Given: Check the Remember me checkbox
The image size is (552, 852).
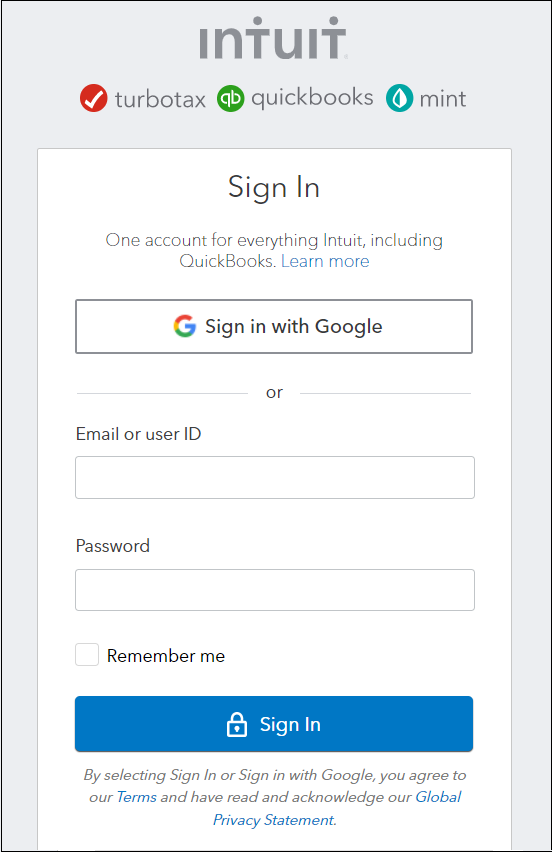Looking at the screenshot, I should pyautogui.click(x=87, y=655).
